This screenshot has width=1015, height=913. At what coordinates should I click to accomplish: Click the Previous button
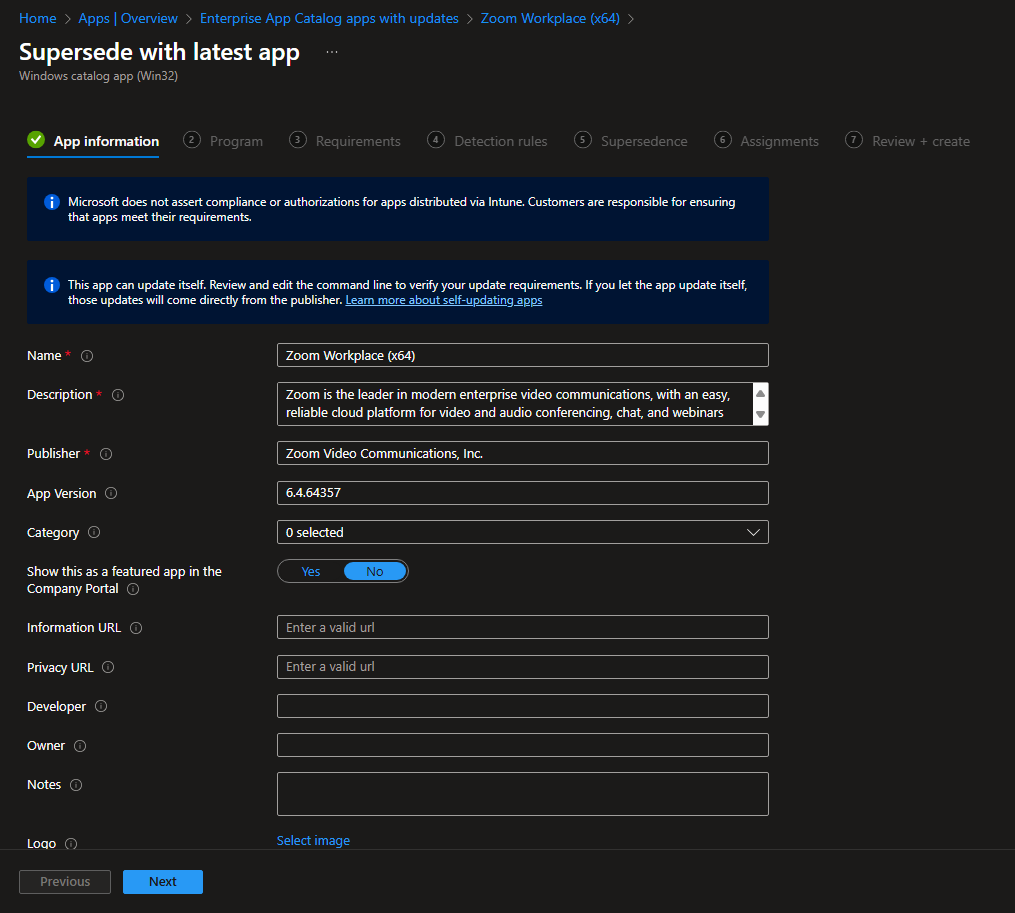pos(65,882)
